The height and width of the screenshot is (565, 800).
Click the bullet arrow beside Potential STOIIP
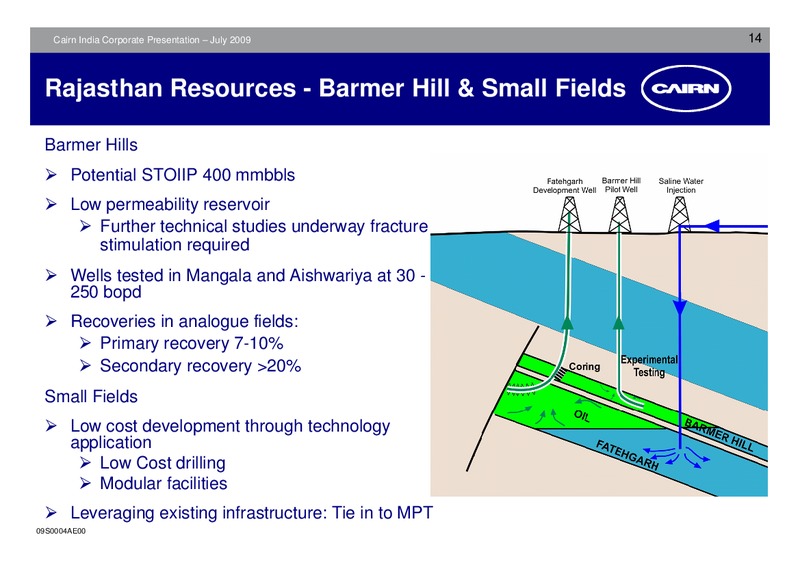(51, 175)
